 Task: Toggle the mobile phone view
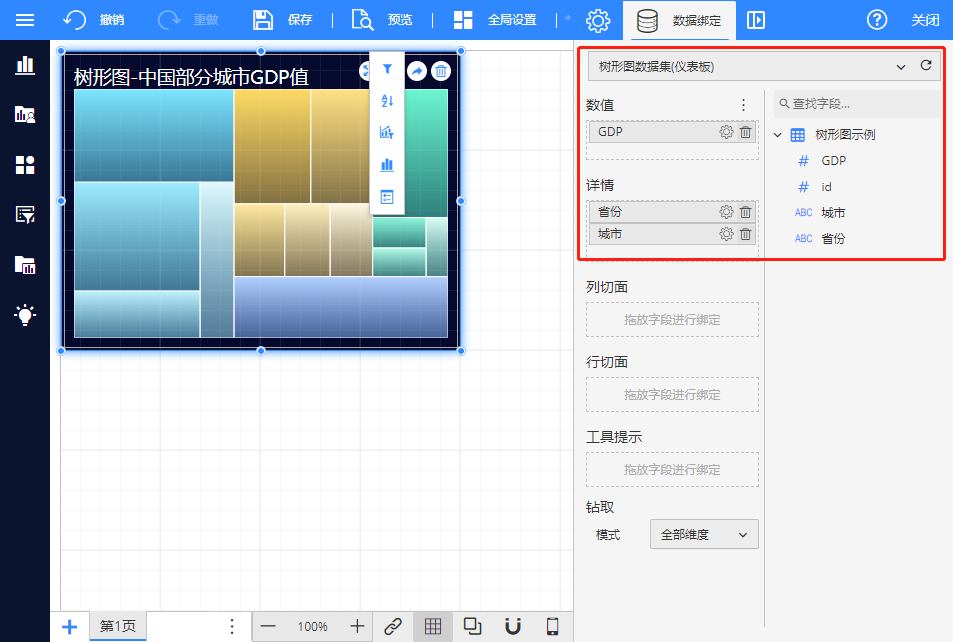click(552, 626)
